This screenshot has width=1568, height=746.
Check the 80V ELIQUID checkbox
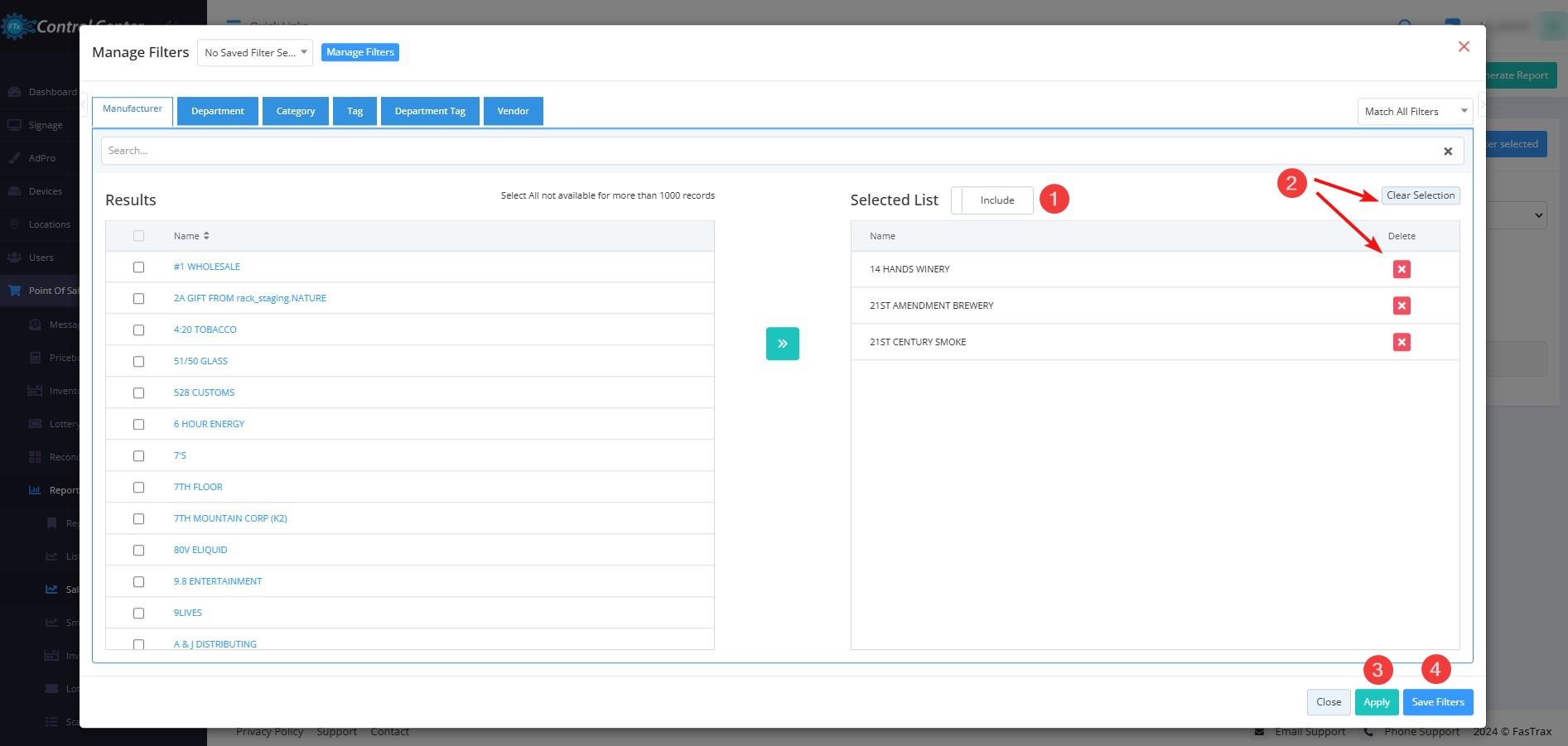click(x=138, y=551)
